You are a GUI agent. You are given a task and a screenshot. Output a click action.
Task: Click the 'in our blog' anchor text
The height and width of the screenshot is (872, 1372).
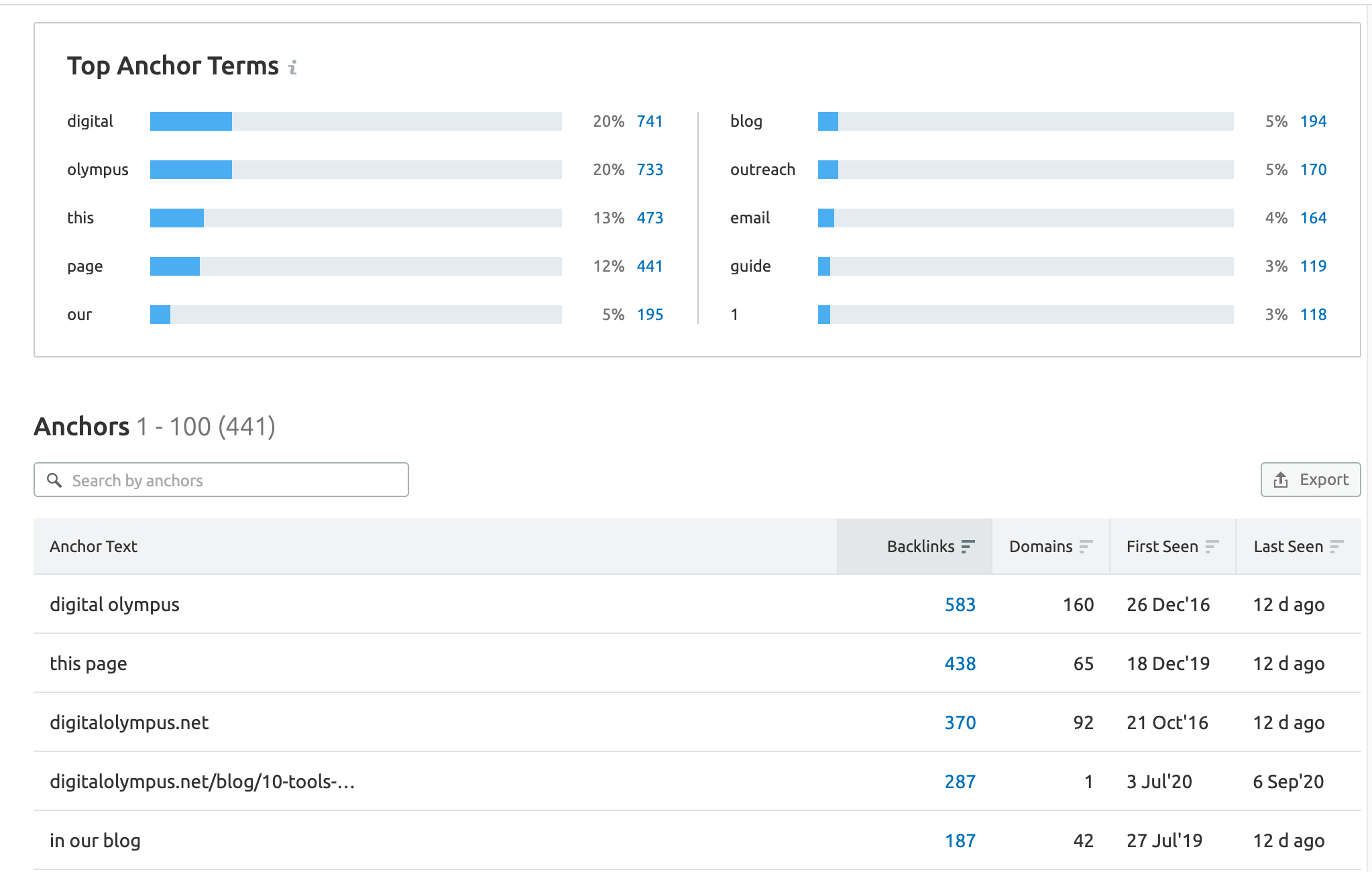pos(95,840)
